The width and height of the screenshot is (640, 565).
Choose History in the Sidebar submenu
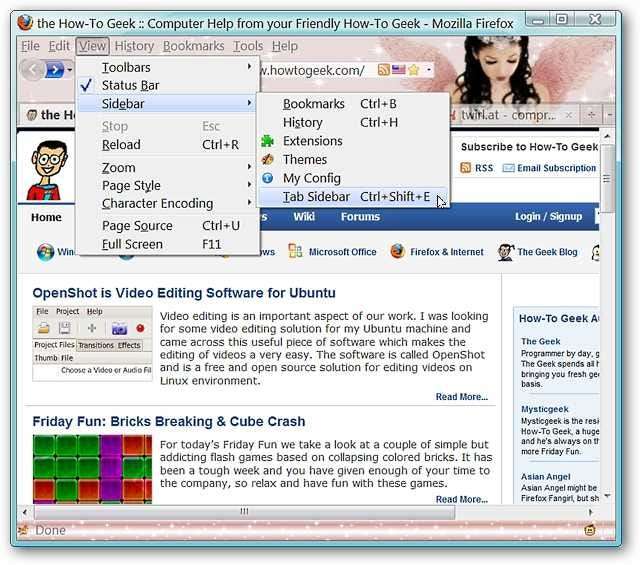point(353,122)
